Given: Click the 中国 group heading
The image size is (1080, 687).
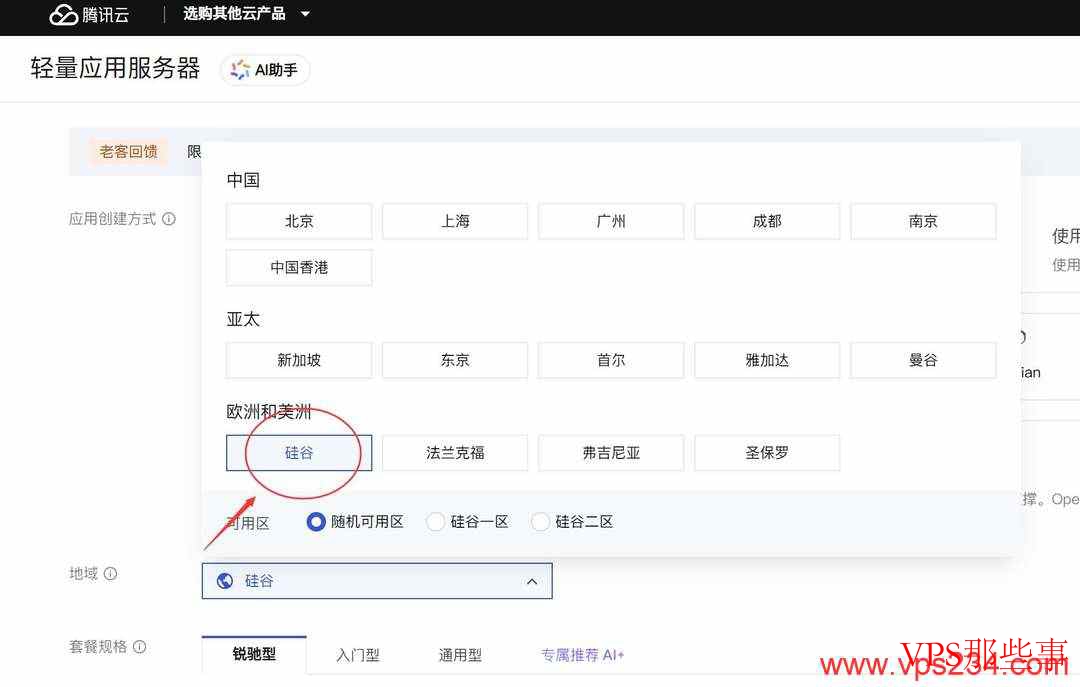Looking at the screenshot, I should [x=243, y=180].
